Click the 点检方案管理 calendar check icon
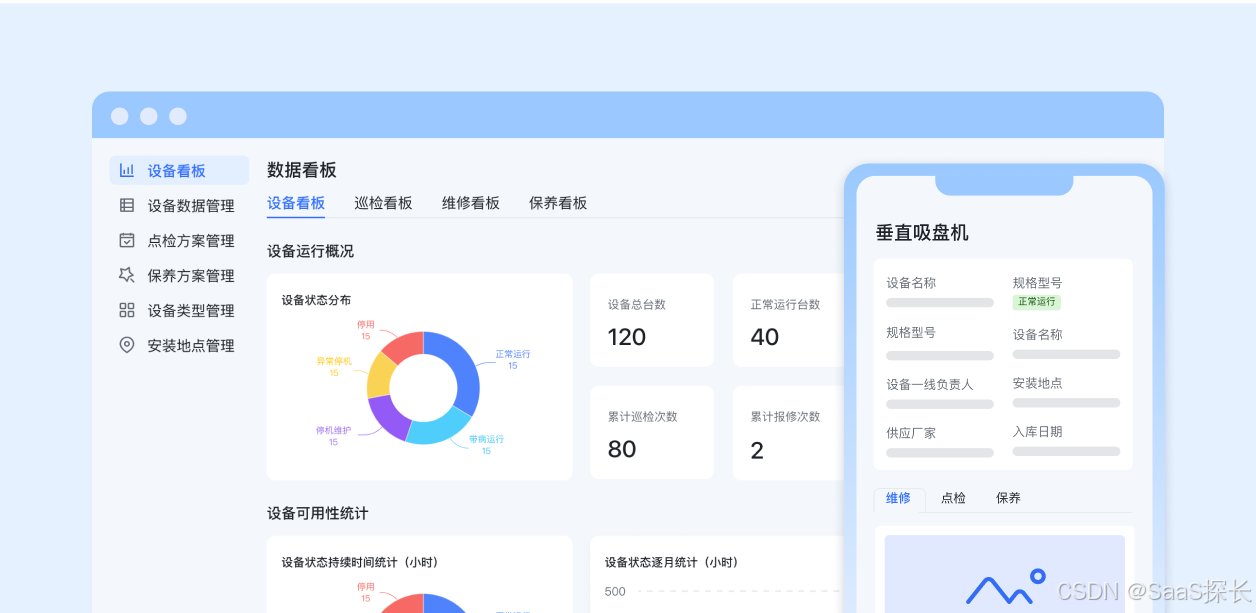 (127, 240)
